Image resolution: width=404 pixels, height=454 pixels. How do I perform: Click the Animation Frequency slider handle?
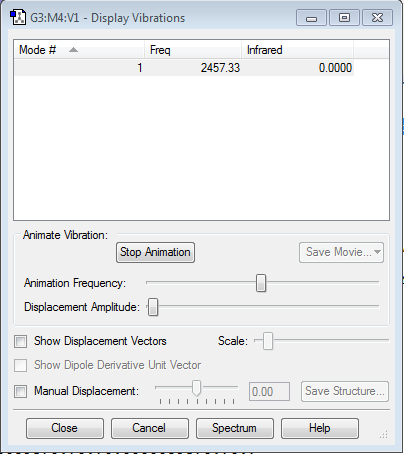261,283
